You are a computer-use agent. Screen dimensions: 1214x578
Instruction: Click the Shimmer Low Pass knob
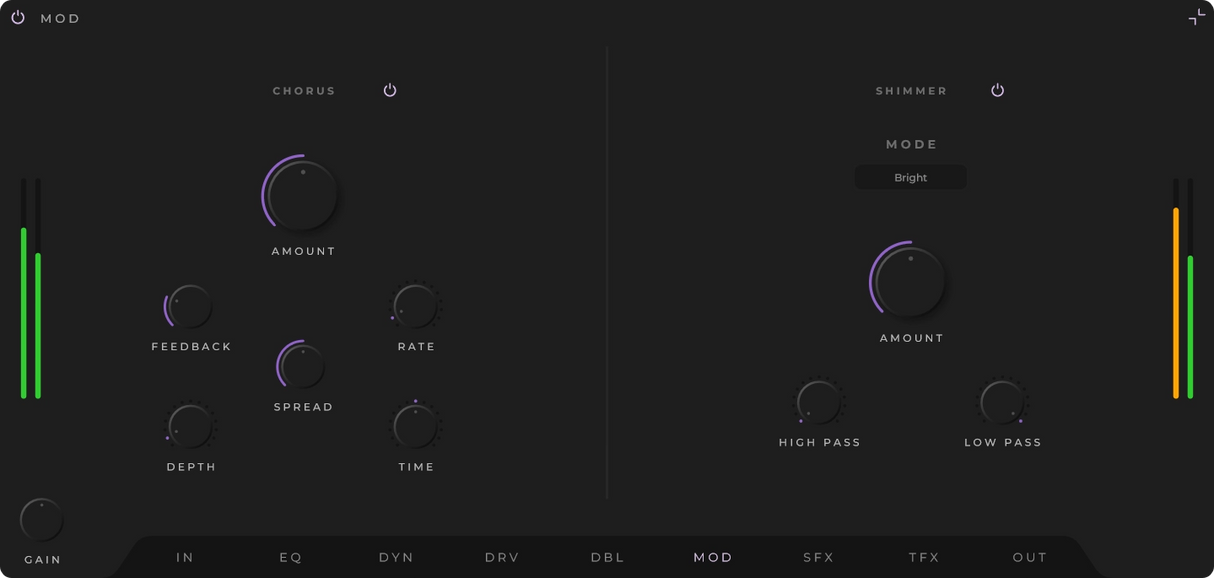[1002, 402]
